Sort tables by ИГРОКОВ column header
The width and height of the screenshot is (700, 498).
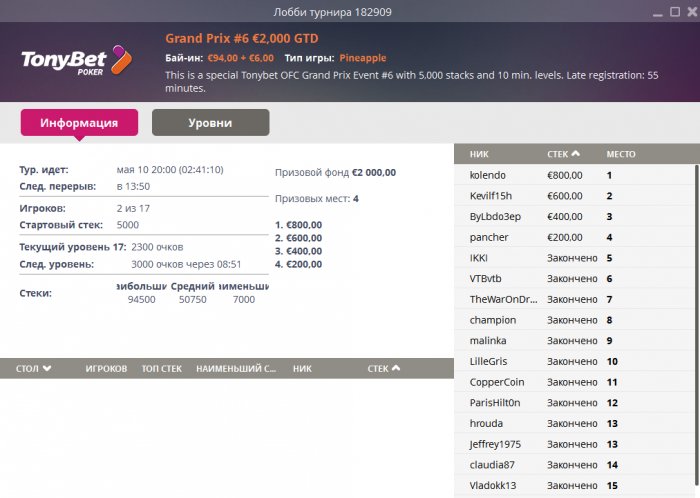pos(107,368)
